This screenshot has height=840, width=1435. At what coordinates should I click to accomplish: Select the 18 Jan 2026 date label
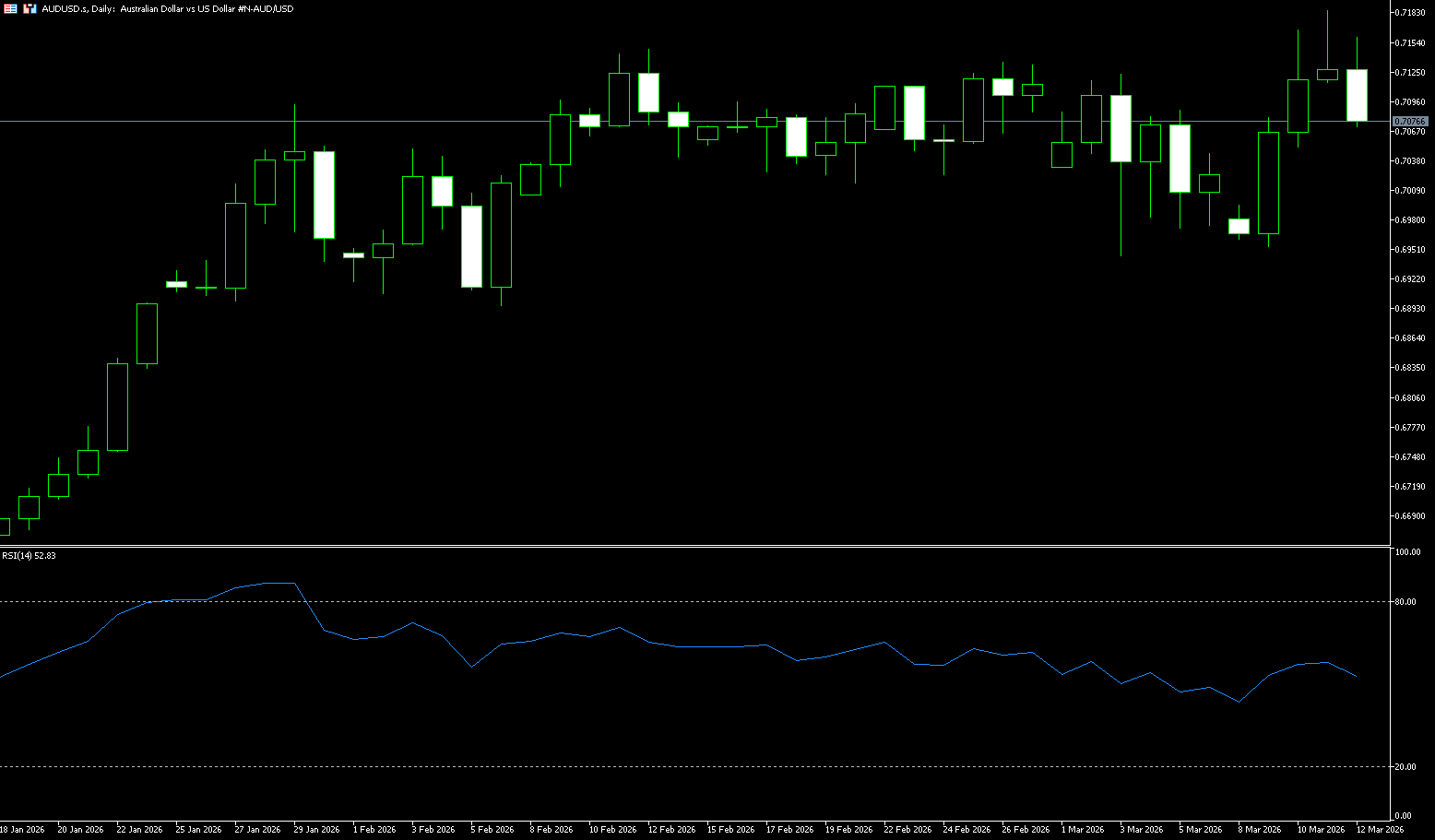[22, 830]
